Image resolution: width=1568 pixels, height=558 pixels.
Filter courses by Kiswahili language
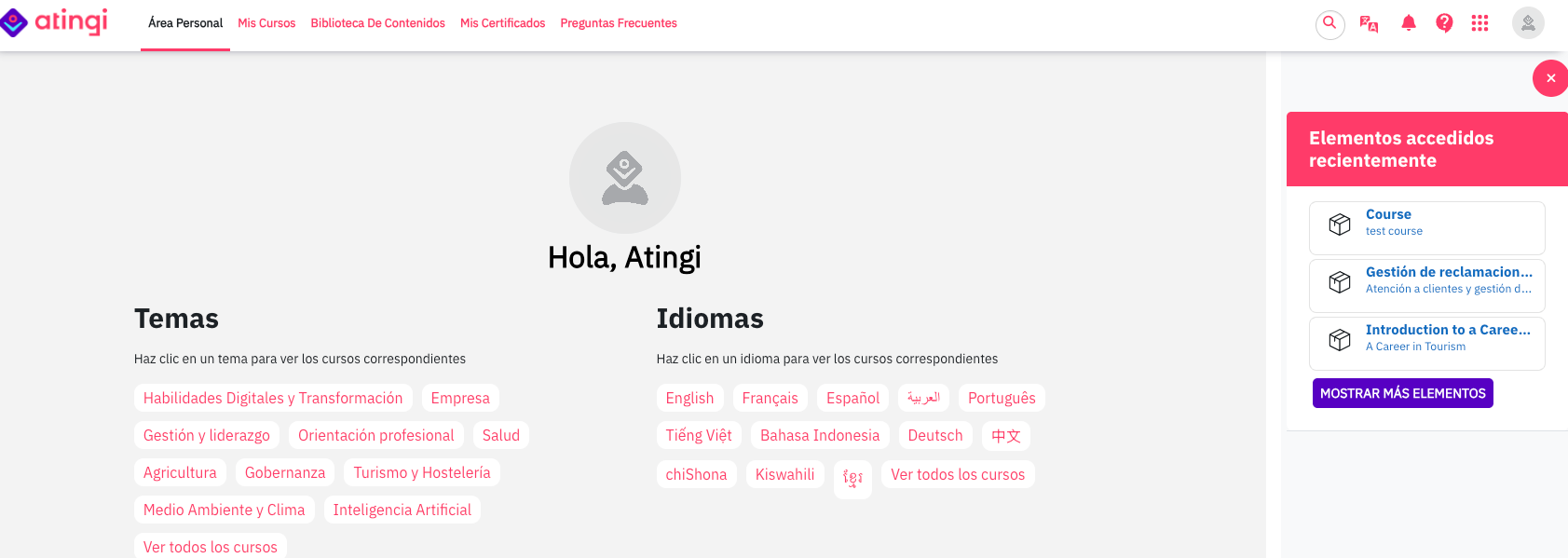point(784,474)
